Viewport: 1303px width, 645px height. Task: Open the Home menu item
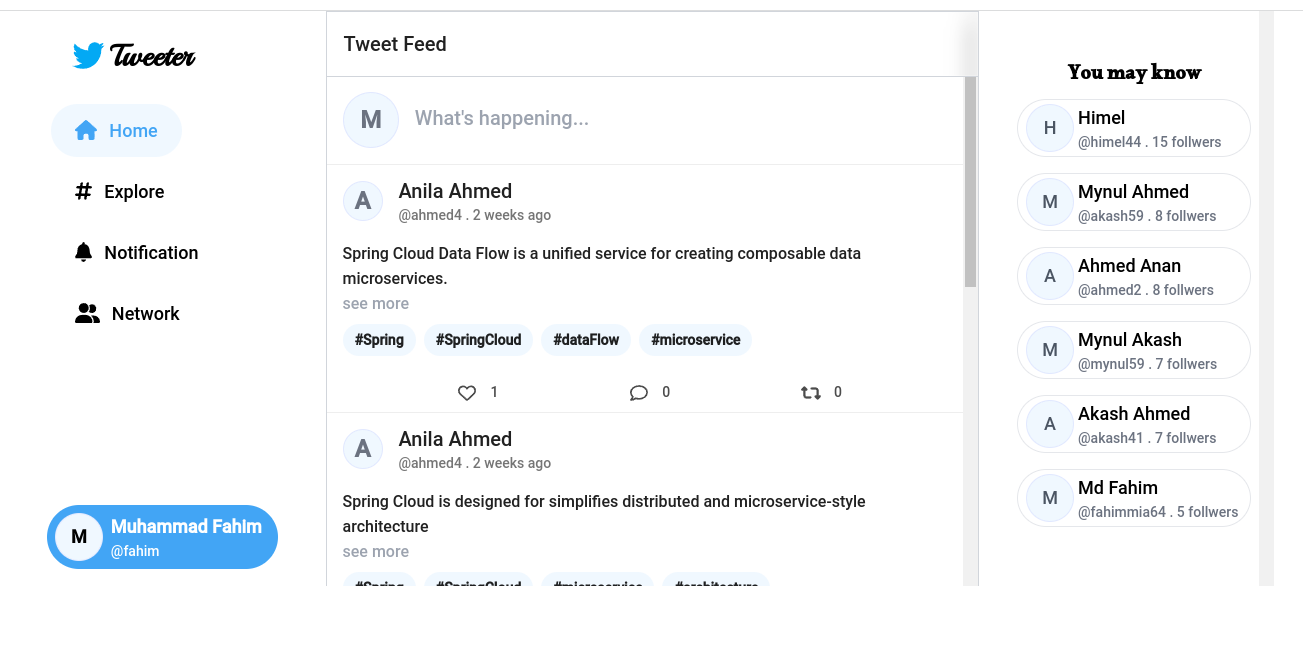(117, 131)
